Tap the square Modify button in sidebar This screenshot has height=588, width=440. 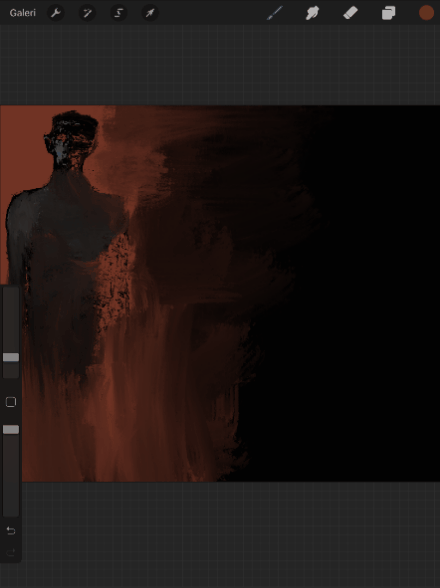11,402
